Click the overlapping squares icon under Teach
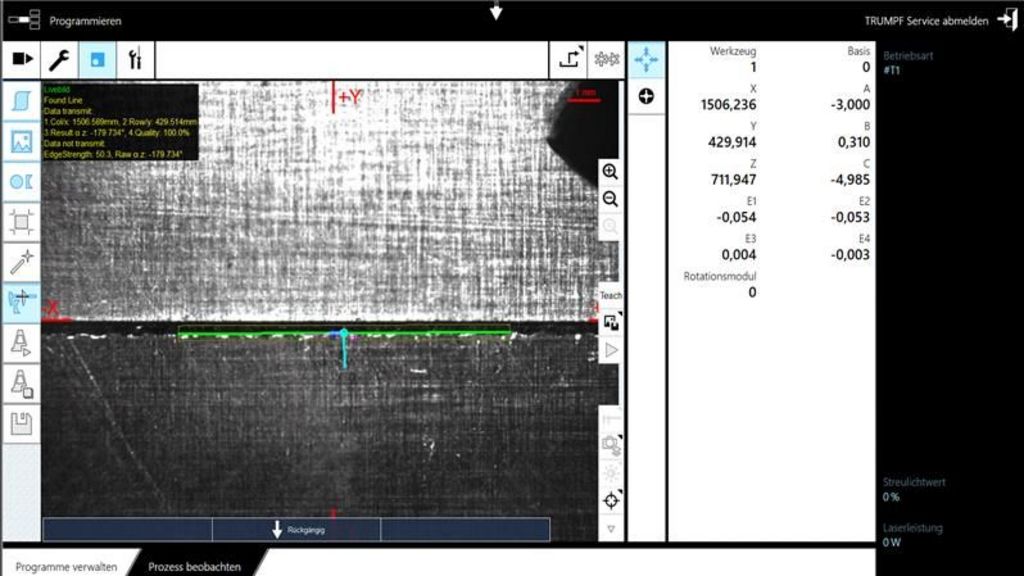1024x576 pixels. pyautogui.click(x=611, y=323)
